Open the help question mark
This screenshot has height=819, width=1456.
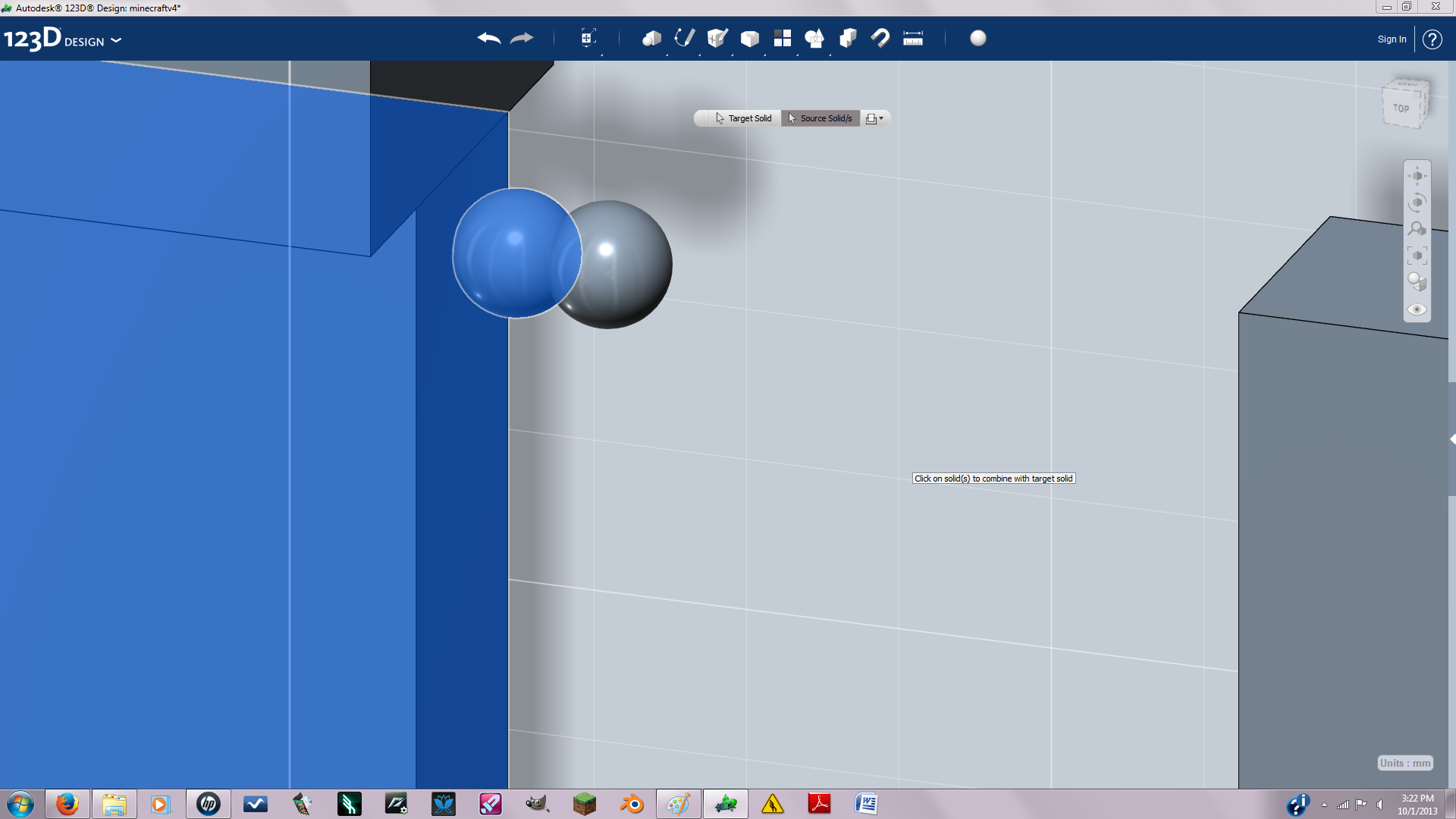tap(1432, 39)
